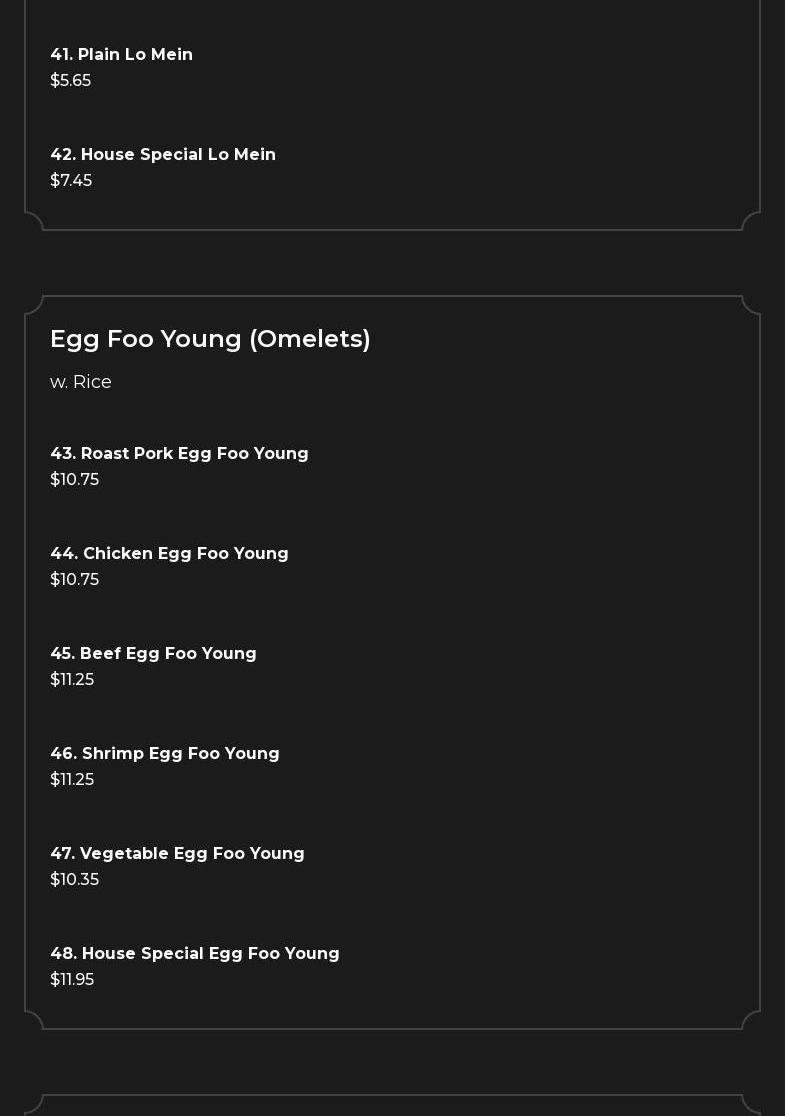Click the price below Shrimp Egg Foo Young
The image size is (785, 1116).
tap(72, 779)
